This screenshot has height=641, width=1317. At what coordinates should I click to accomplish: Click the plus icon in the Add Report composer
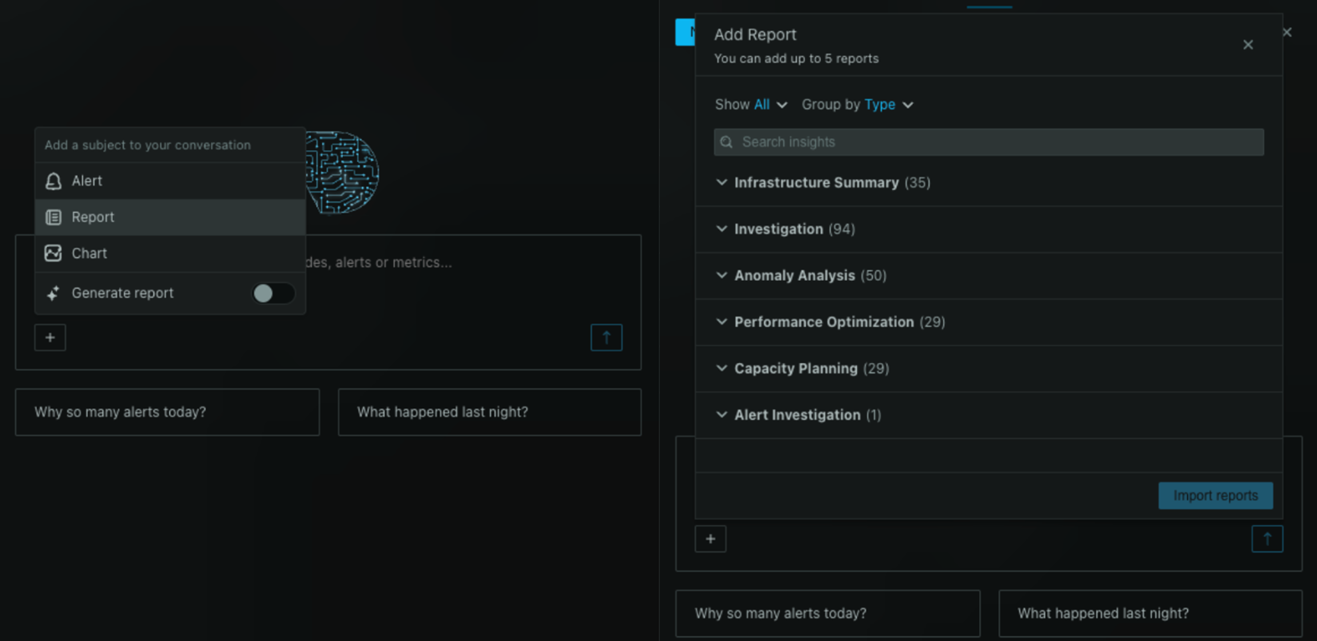(x=711, y=538)
